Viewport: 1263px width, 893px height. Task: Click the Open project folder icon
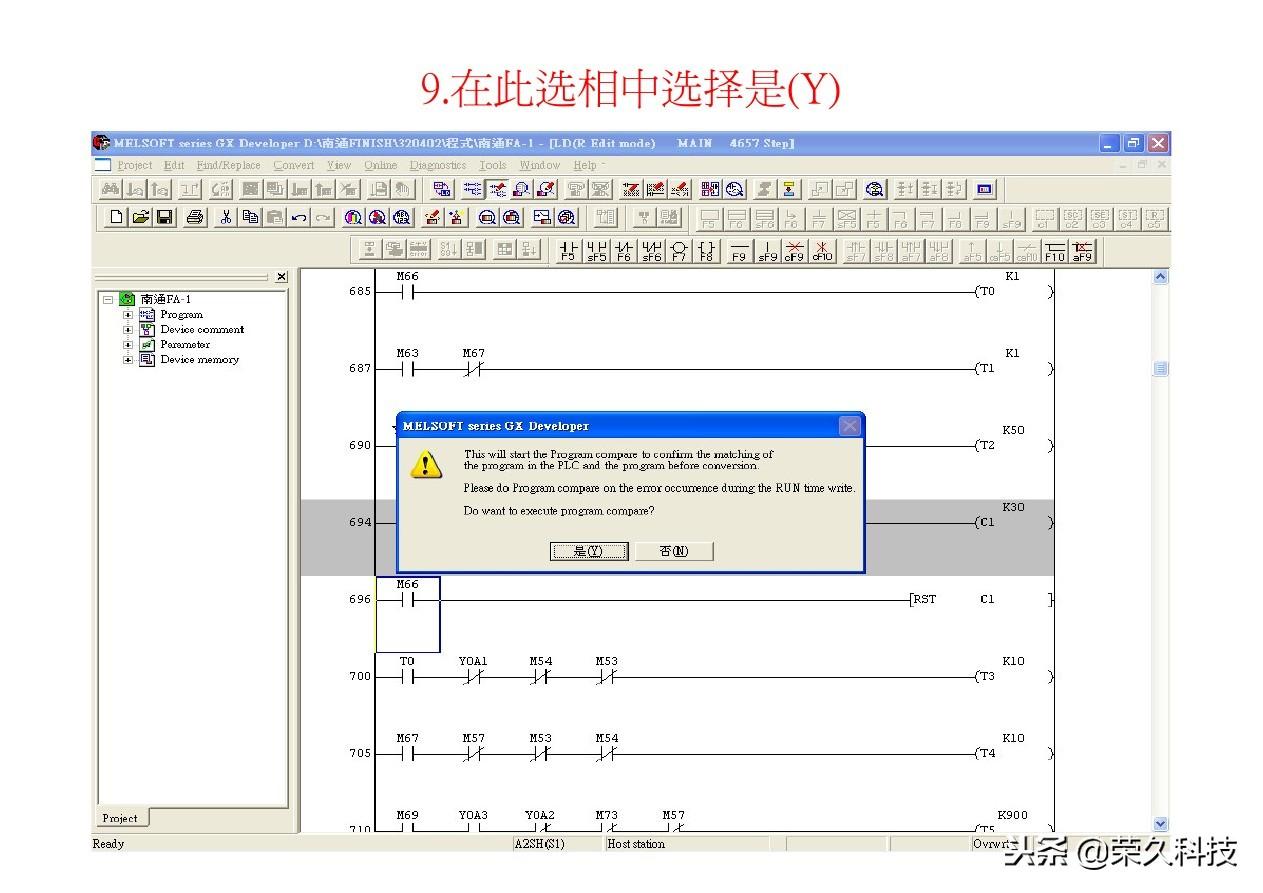141,217
